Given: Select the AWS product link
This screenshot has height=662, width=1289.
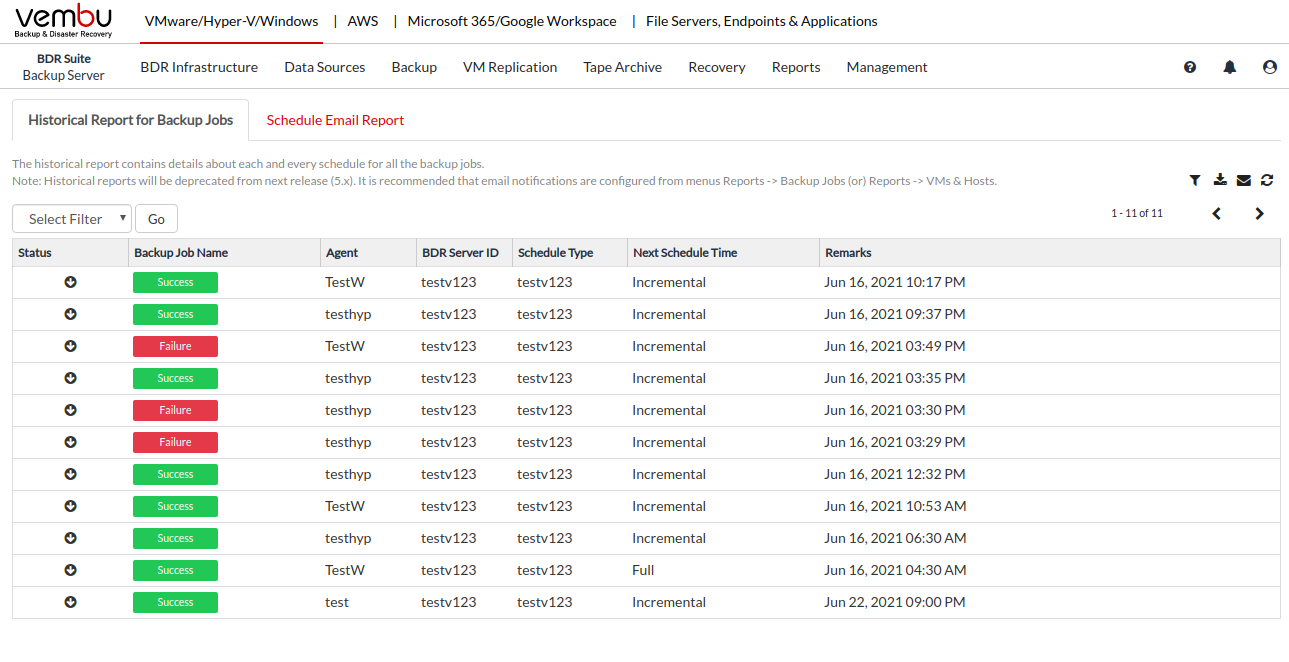Looking at the screenshot, I should [363, 21].
